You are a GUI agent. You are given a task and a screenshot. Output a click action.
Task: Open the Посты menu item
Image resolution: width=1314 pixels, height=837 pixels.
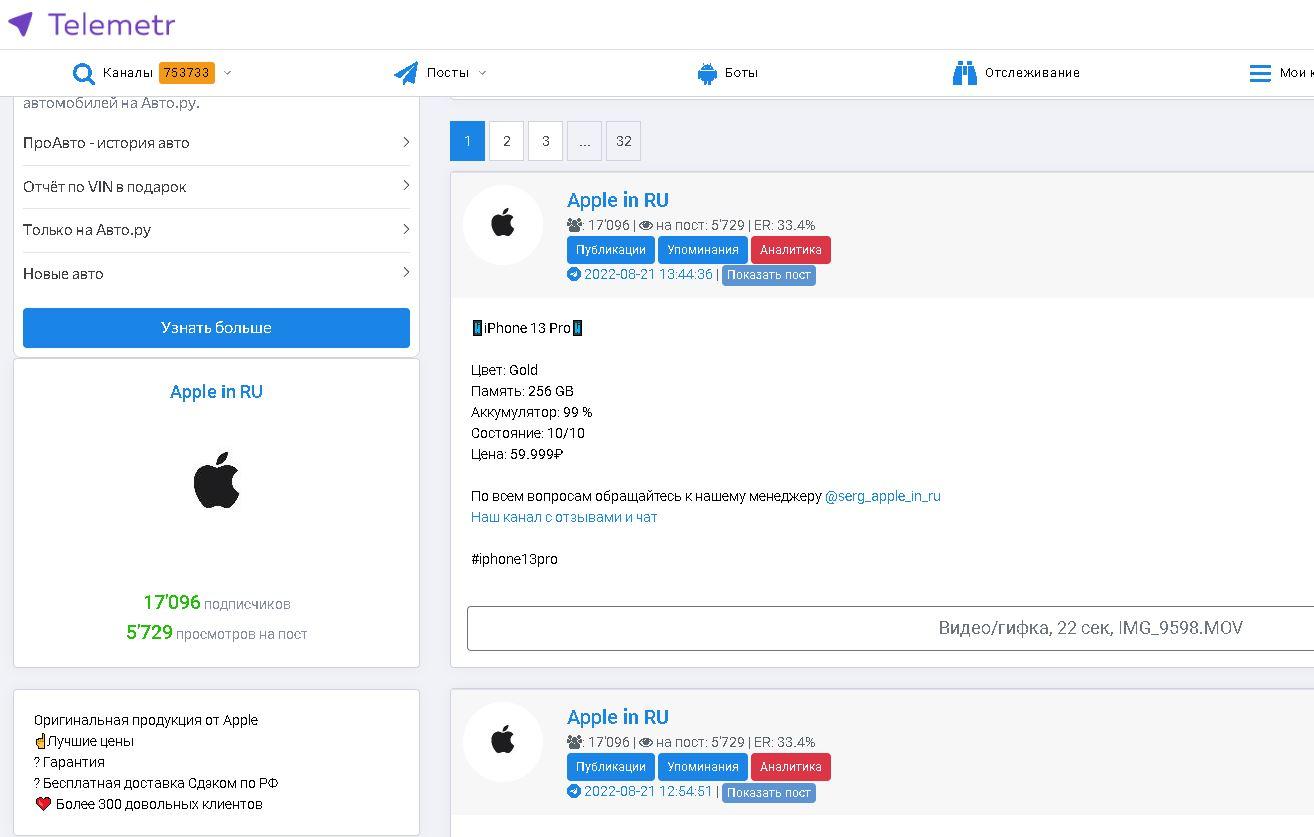(x=447, y=73)
